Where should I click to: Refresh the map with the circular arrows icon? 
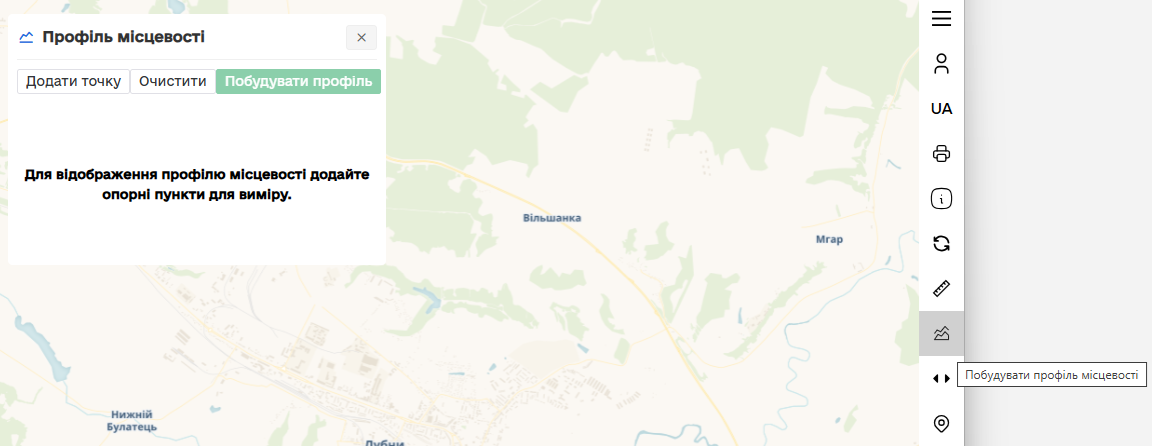coord(941,243)
